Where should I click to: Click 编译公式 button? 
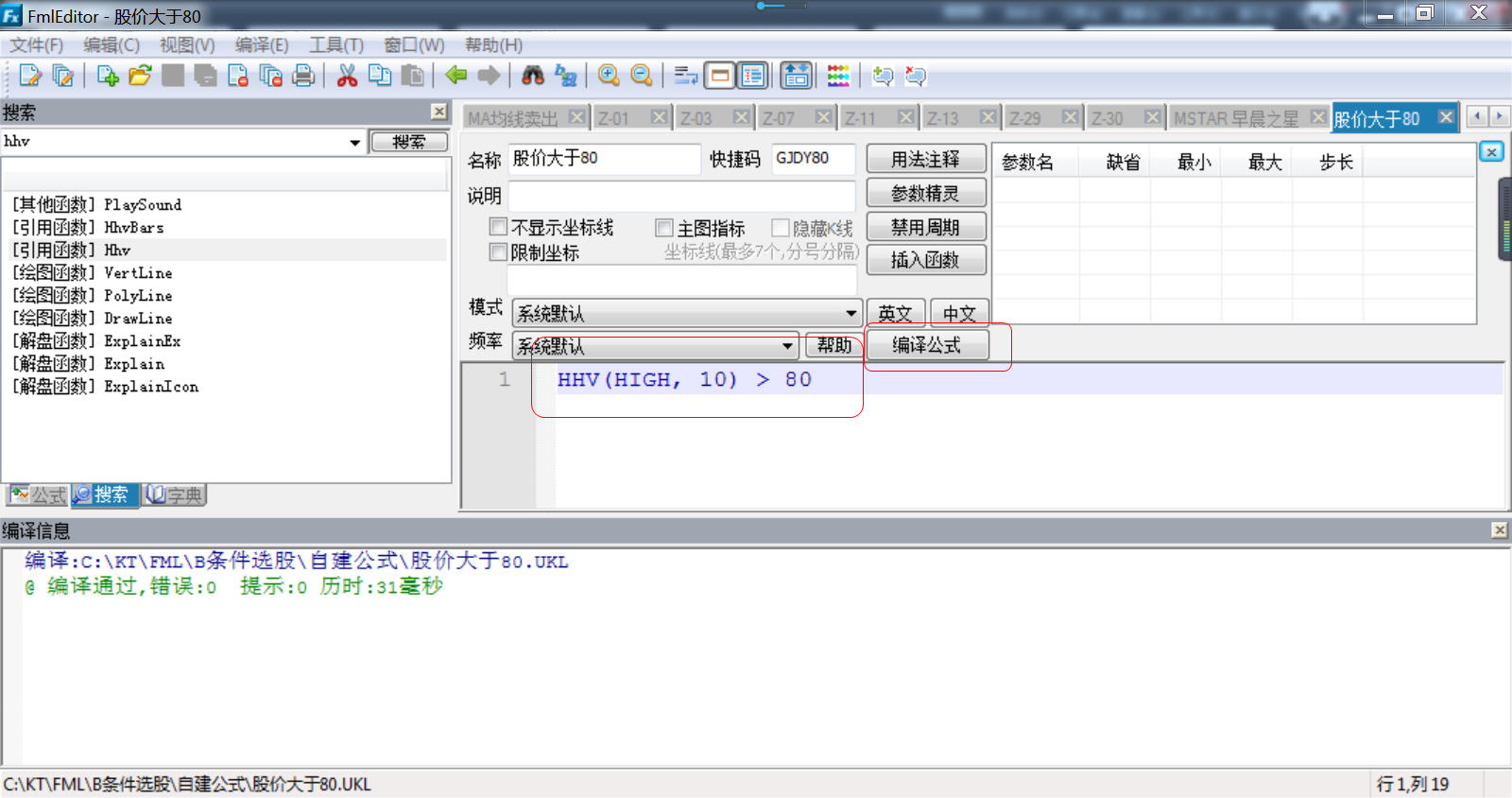pyautogui.click(x=926, y=345)
